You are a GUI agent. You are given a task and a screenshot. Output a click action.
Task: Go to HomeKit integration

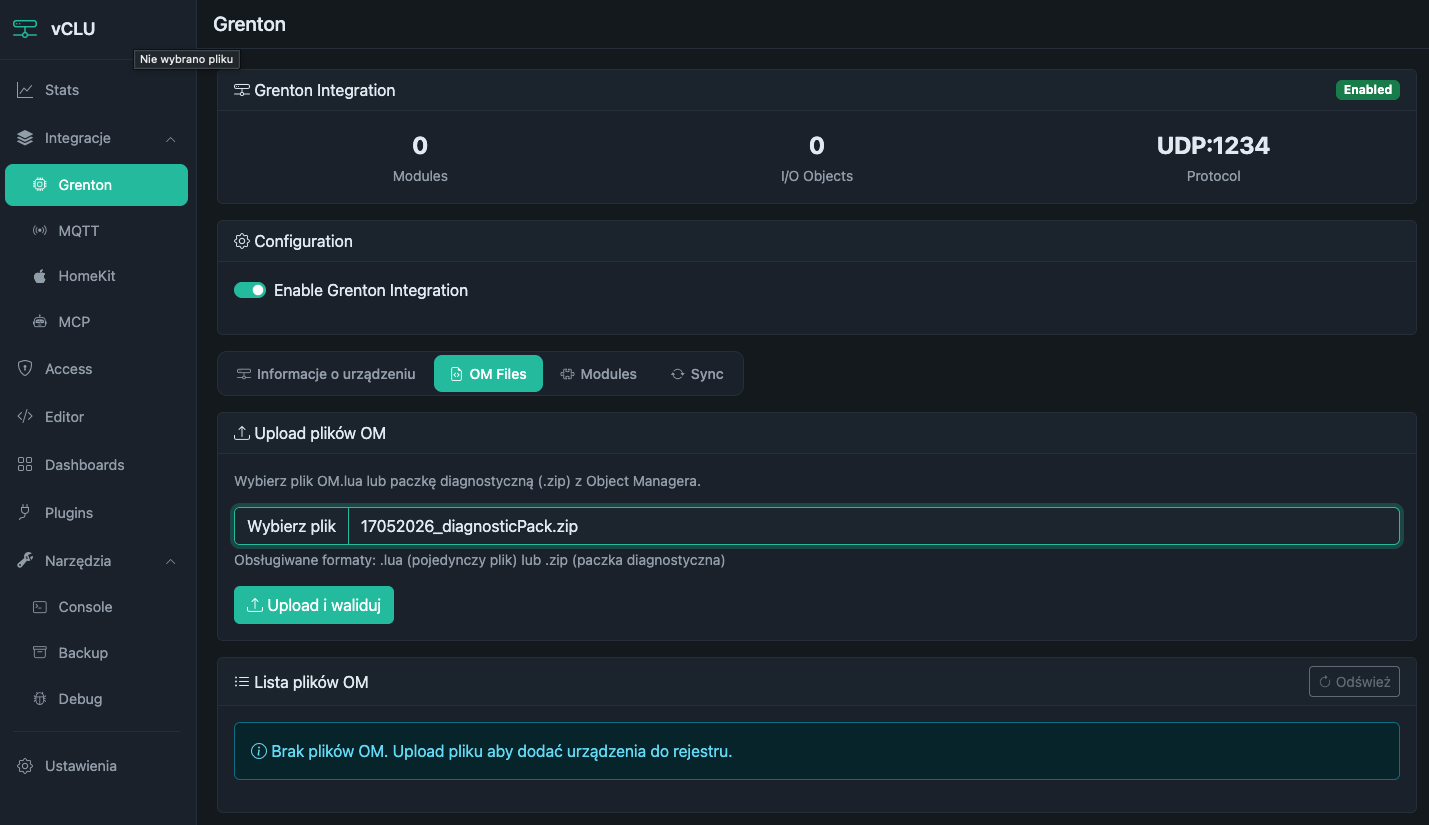pyautogui.click(x=96, y=276)
